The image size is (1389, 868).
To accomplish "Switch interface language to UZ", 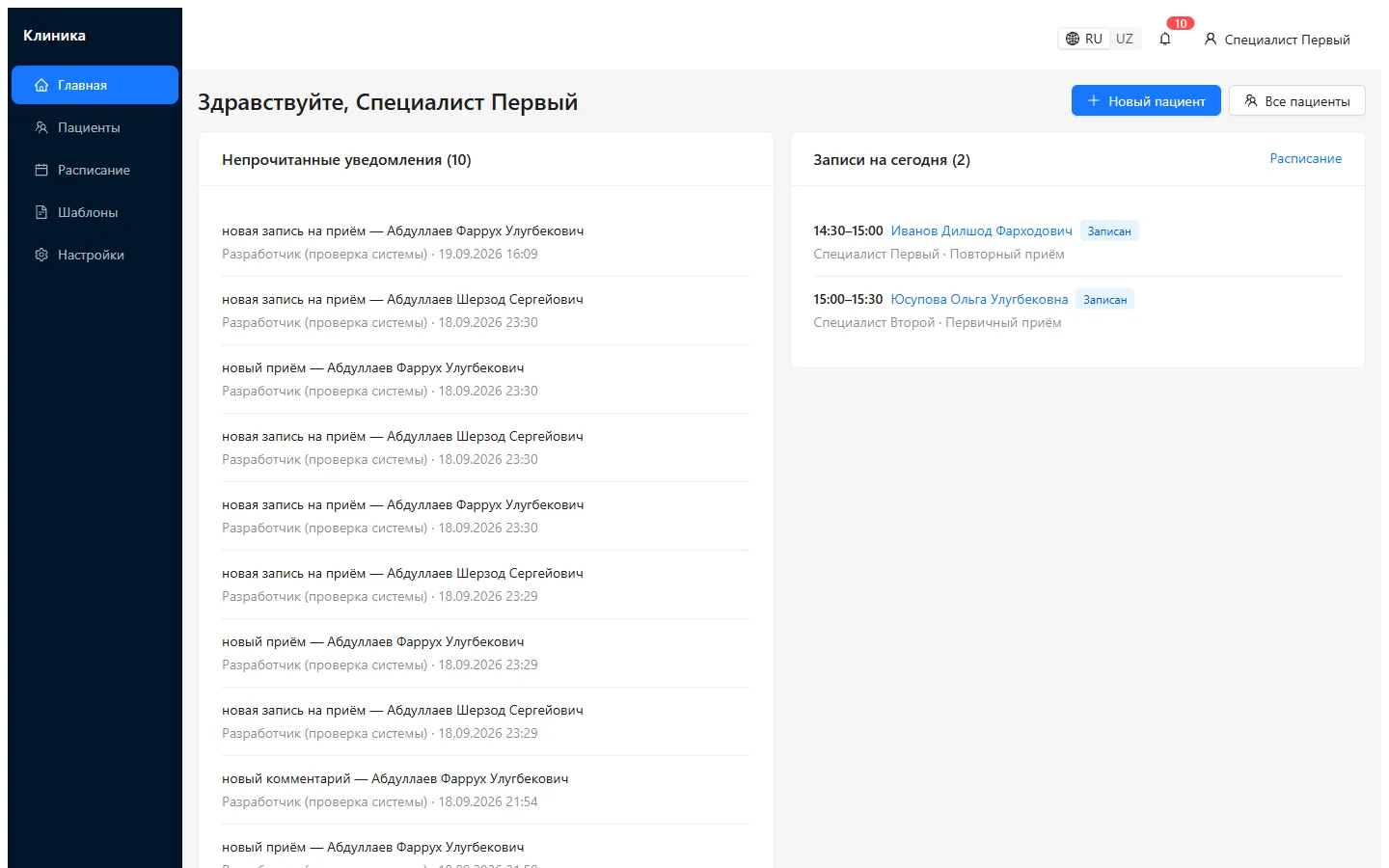I will [1125, 40].
